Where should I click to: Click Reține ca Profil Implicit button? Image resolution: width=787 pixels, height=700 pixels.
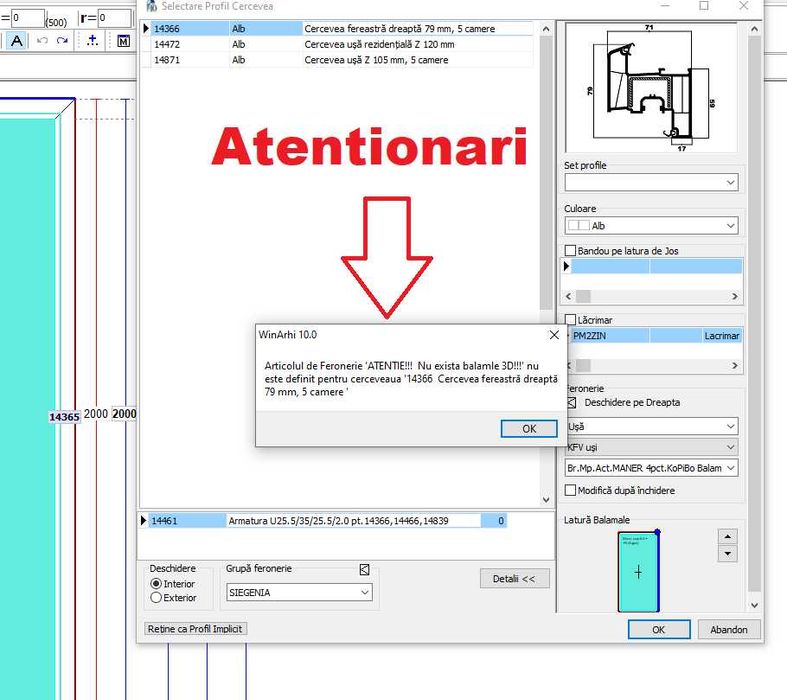coord(195,629)
